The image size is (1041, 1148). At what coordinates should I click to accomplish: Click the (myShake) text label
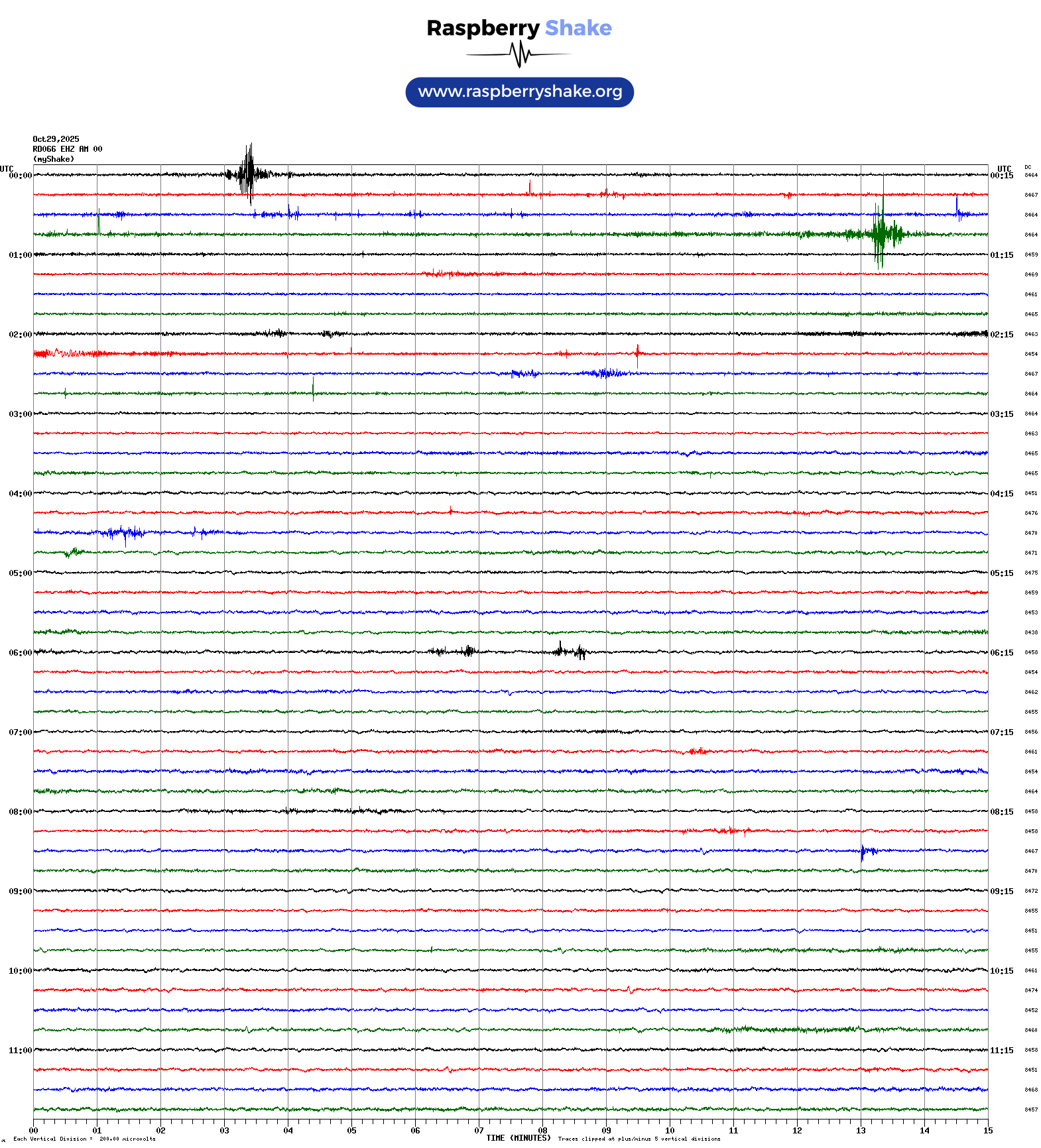coord(54,159)
